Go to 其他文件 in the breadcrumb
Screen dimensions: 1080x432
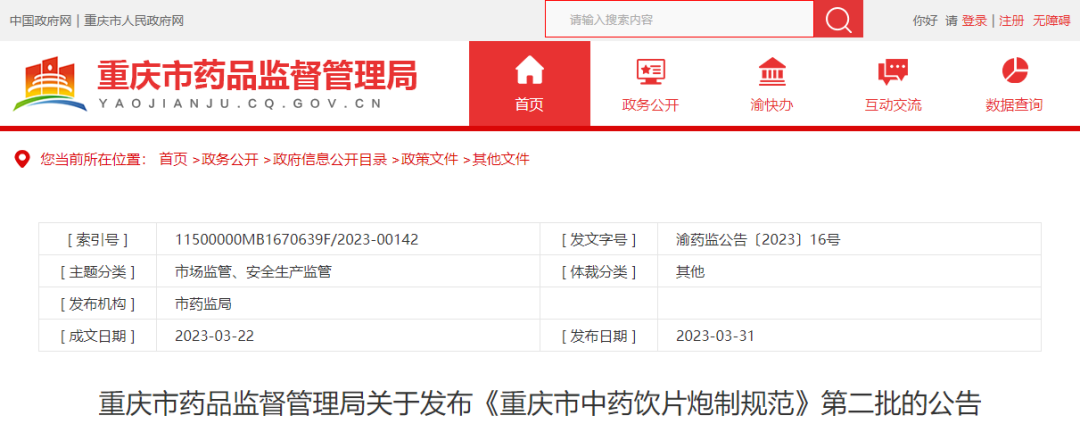501,159
